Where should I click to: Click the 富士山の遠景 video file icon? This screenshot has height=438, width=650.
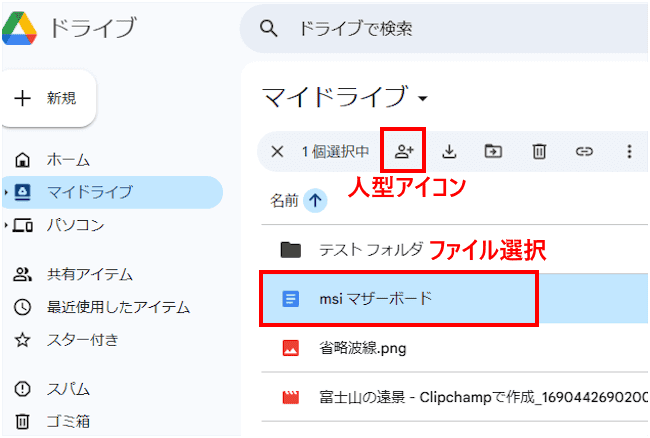pos(291,397)
